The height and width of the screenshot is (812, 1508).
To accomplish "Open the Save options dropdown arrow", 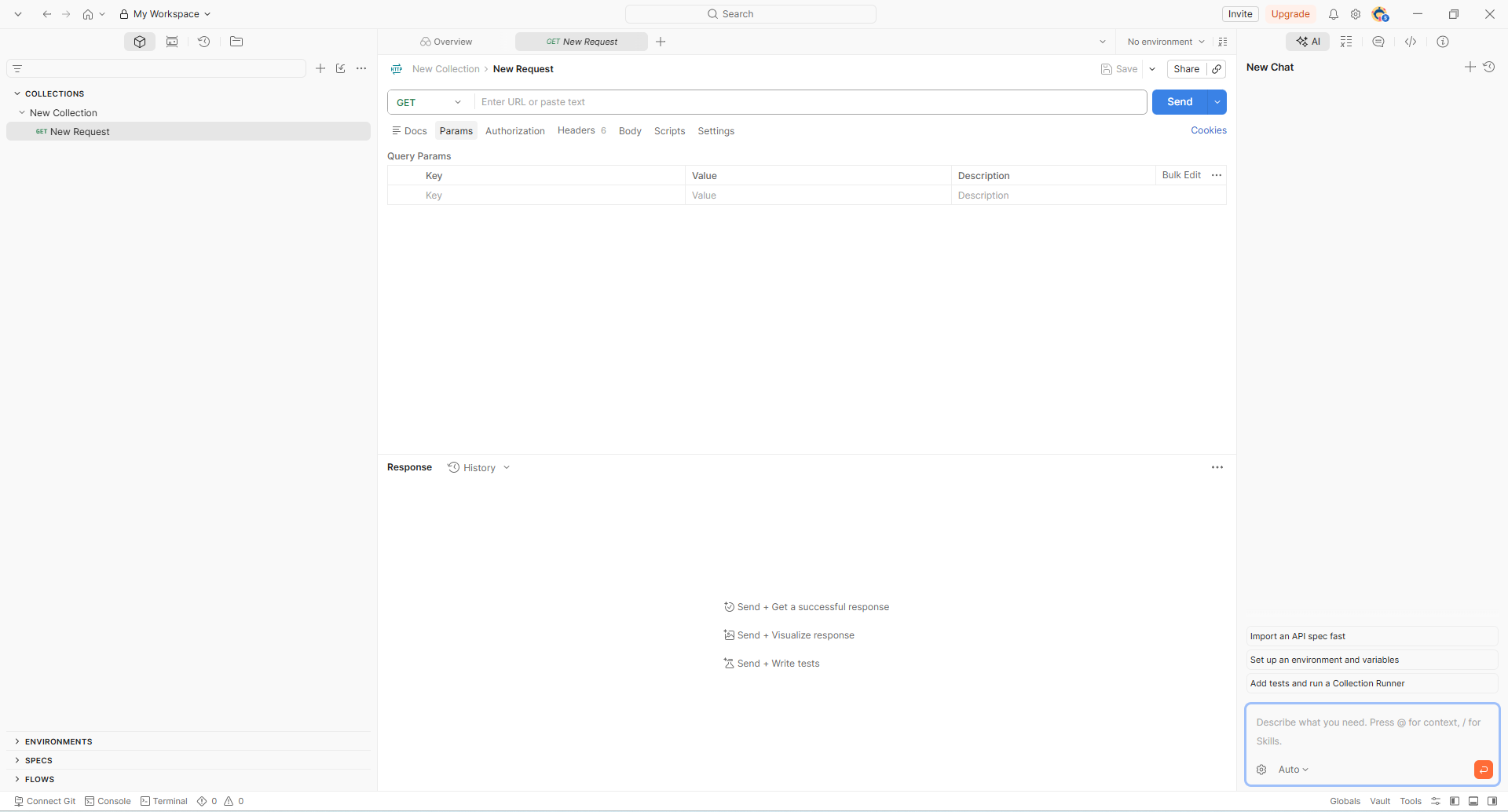I will (1152, 69).
